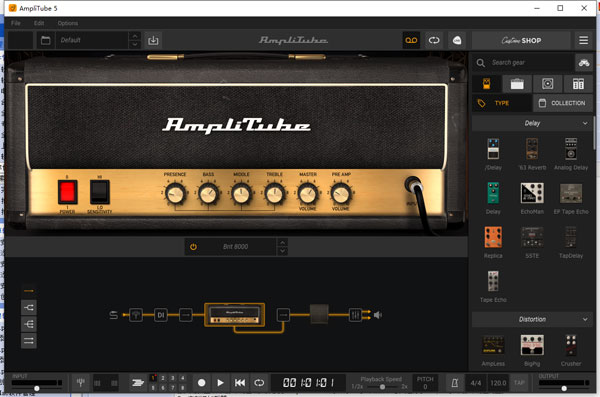This screenshot has width=600, height=397.
Task: Toggle amp model power button by Brit 8000
Action: (193, 247)
